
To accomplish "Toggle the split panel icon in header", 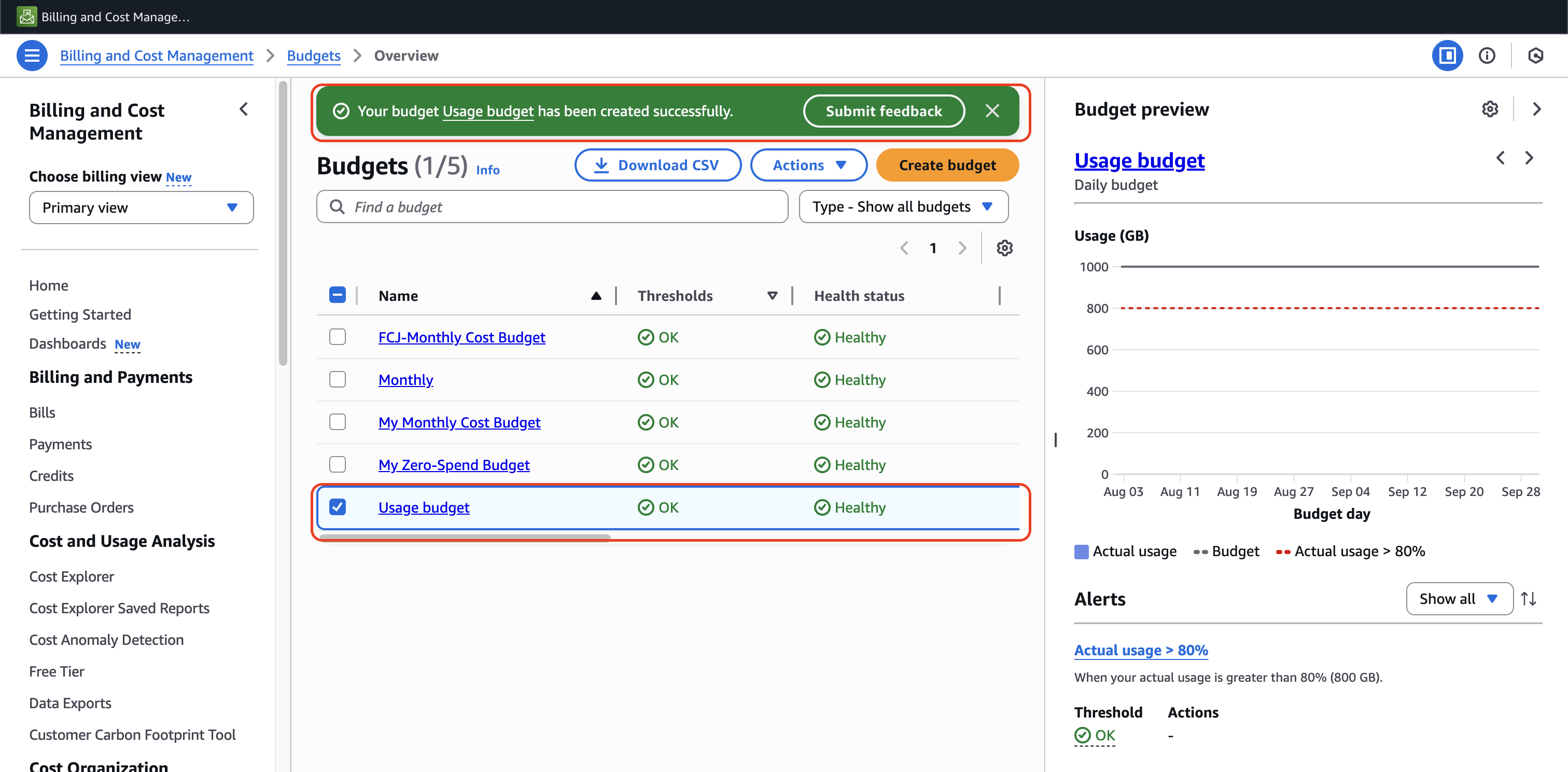I will tap(1447, 56).
